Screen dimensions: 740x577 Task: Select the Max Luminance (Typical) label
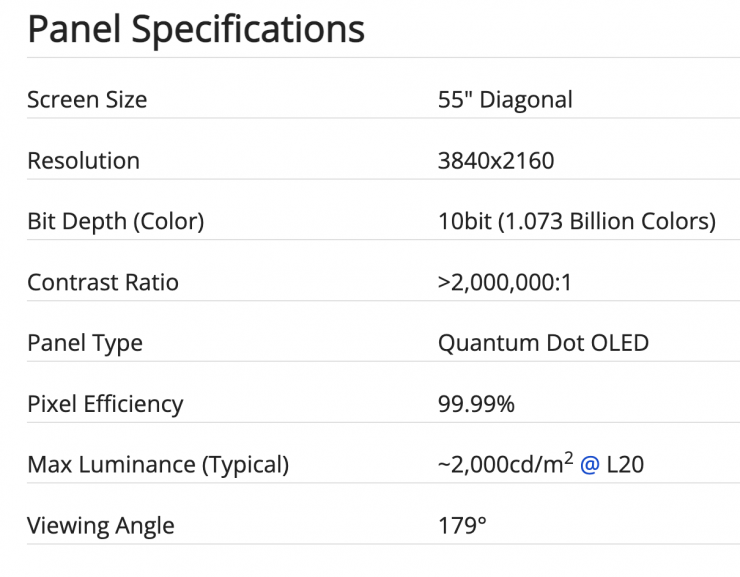pos(158,465)
